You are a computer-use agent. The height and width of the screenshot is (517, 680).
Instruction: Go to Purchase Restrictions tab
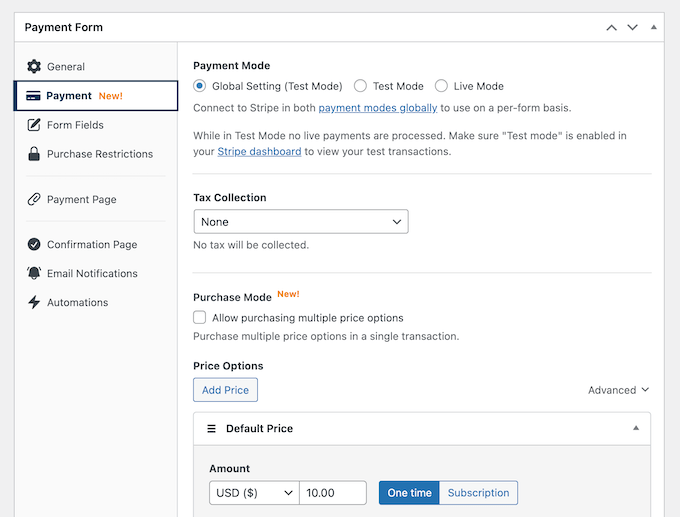click(95, 154)
